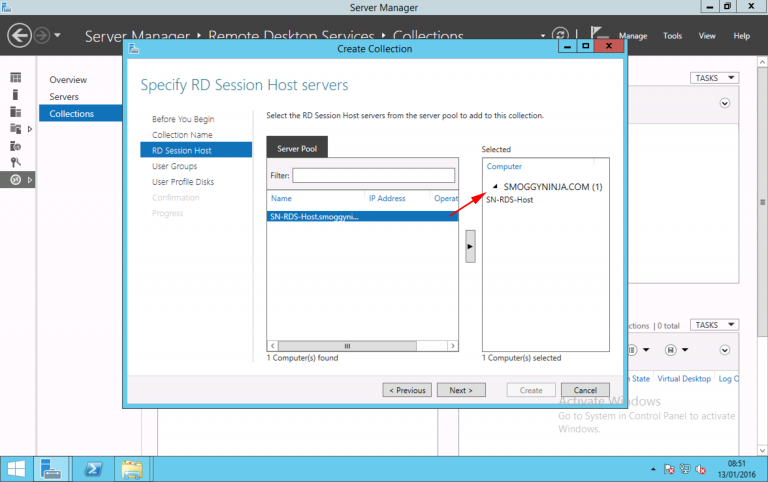Click the forward navigation arrow
This screenshot has width=768, height=482.
[x=42, y=36]
